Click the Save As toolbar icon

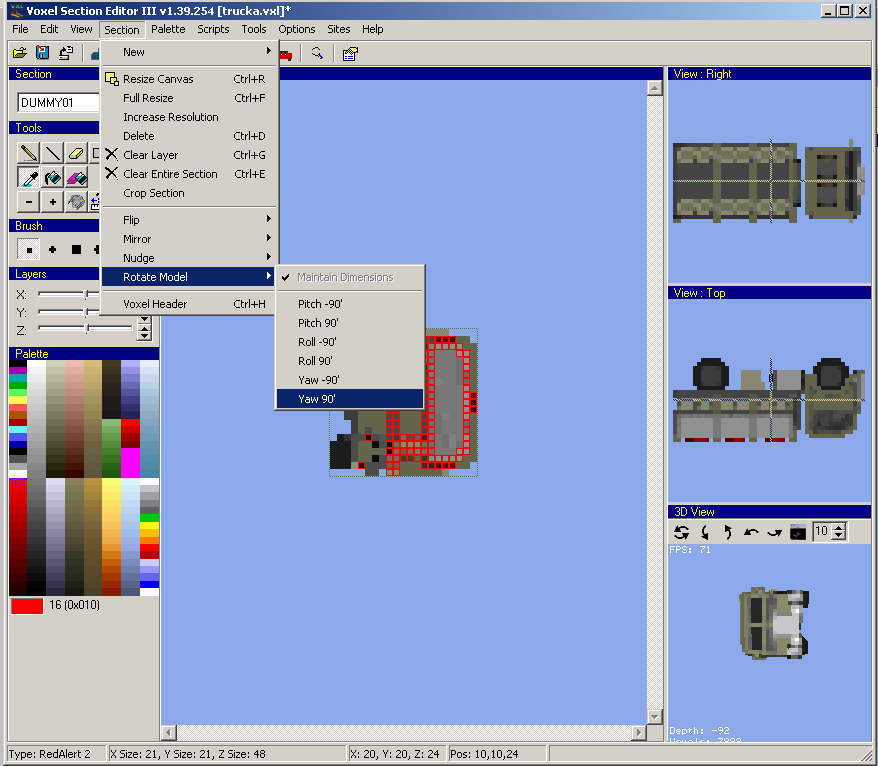pyautogui.click(x=66, y=53)
